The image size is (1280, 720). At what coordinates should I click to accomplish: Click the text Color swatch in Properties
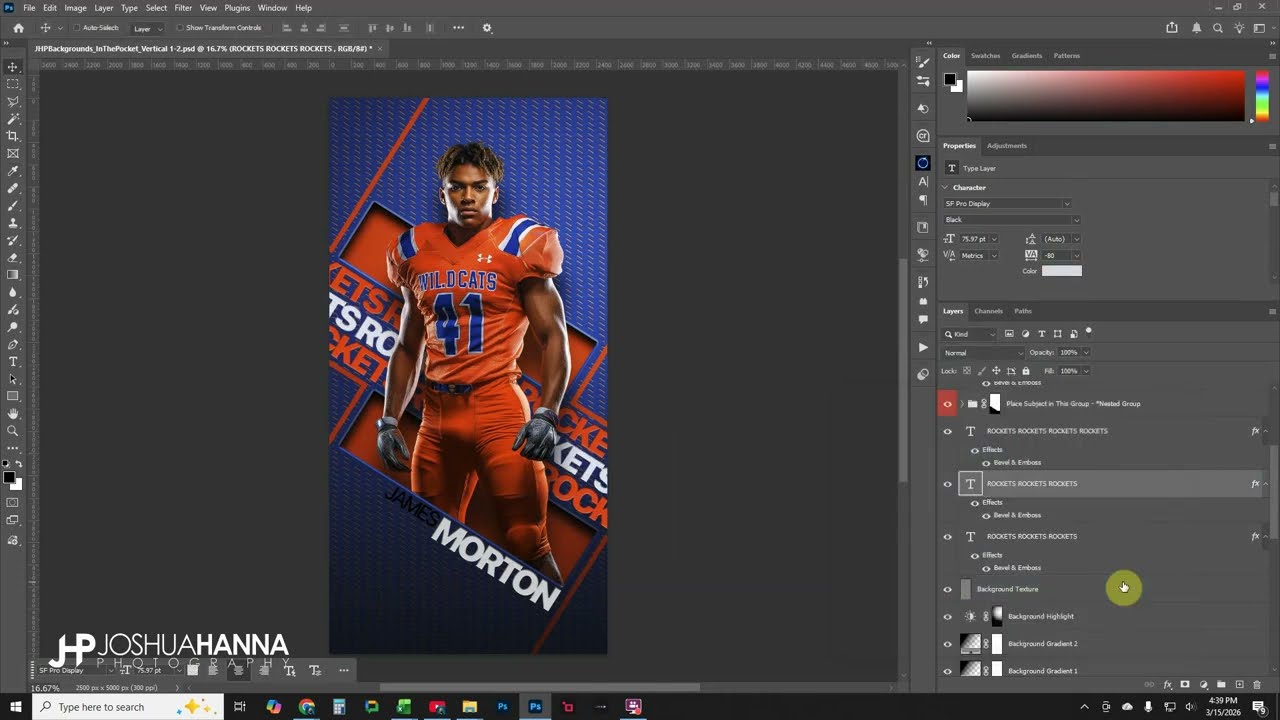[1061, 271]
